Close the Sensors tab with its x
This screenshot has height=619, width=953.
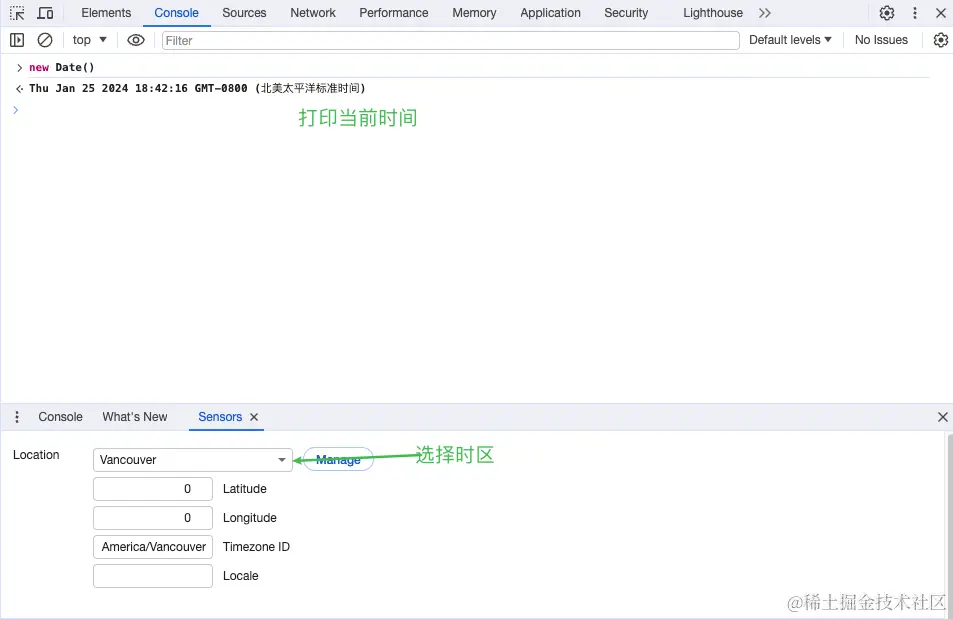click(x=254, y=417)
